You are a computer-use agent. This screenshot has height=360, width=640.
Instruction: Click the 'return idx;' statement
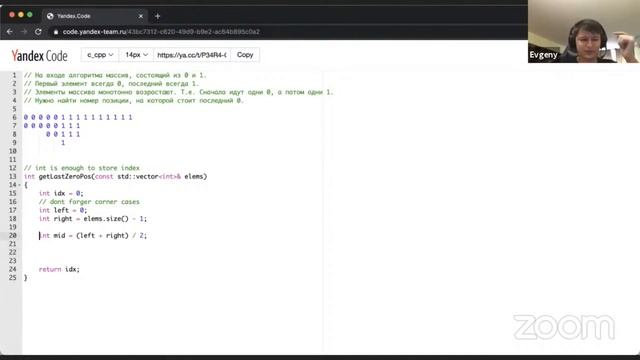[x=59, y=269]
